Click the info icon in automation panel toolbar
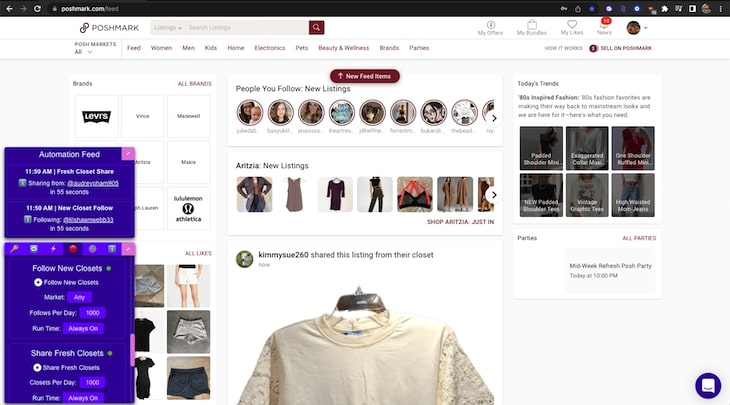730x405 pixels. [x=112, y=249]
